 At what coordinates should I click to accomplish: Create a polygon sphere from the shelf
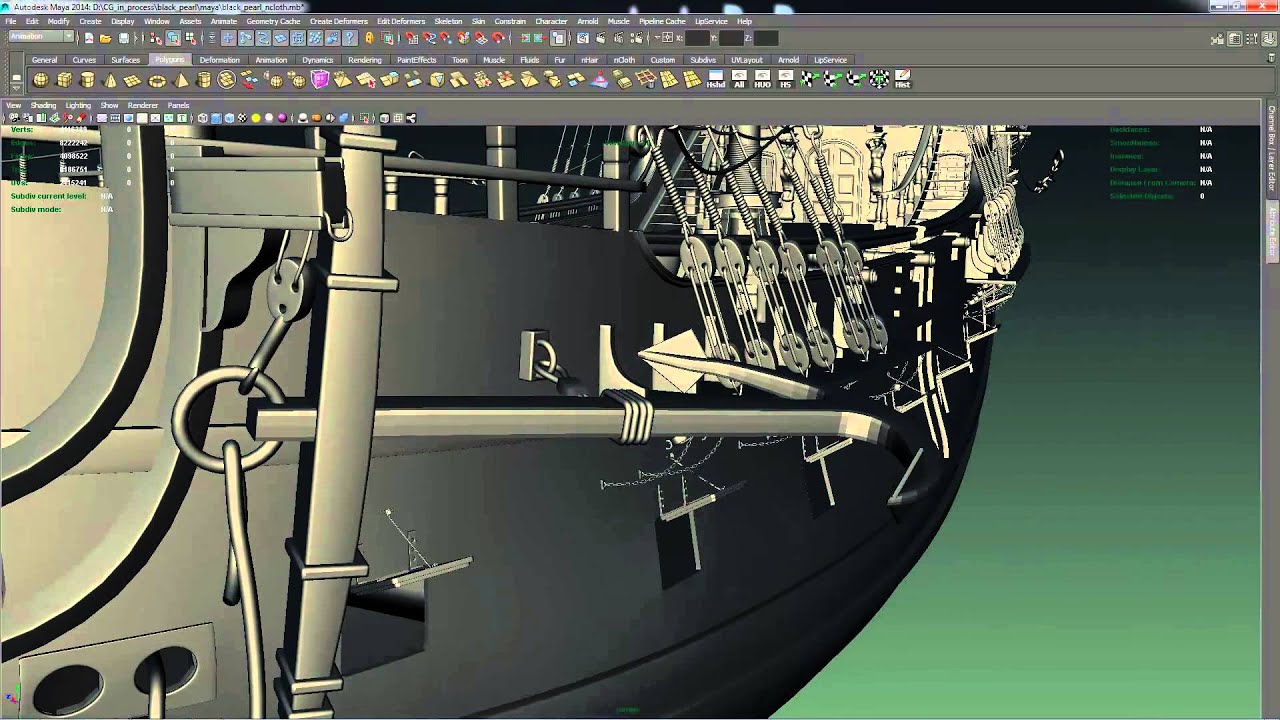(x=41, y=80)
